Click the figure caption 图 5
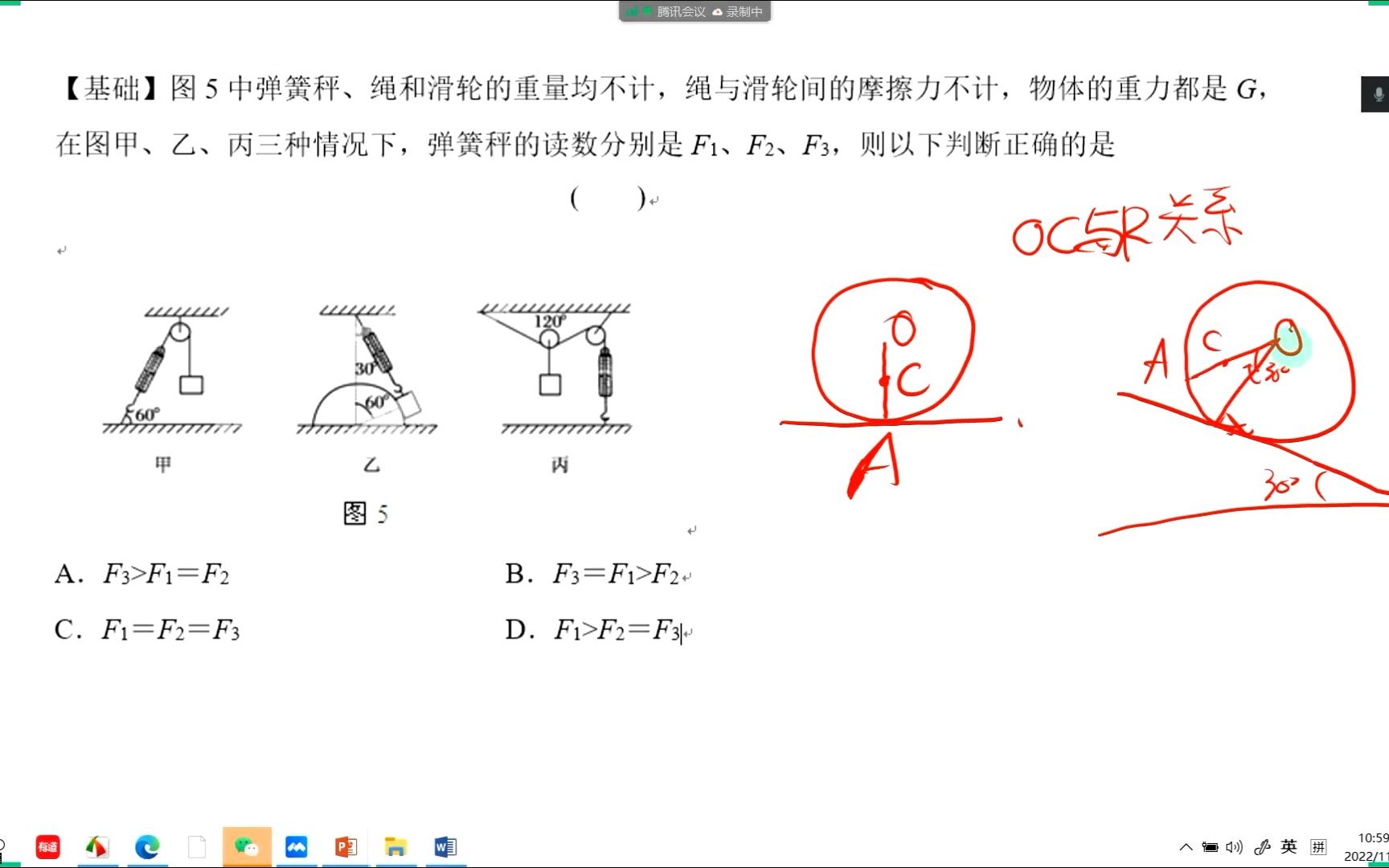Viewport: 1389px width, 868px height. 366,513
